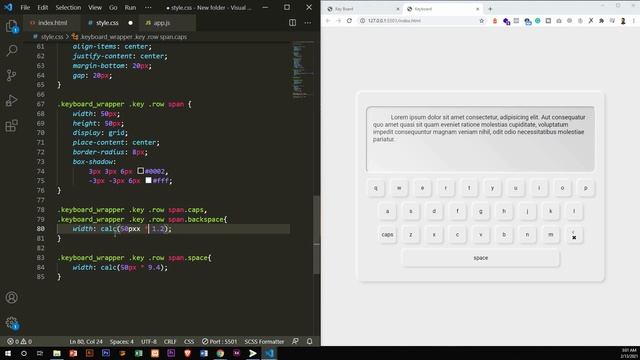640x360 pixels.
Task: Open the Excel taskbar icon
Action: 138,353
